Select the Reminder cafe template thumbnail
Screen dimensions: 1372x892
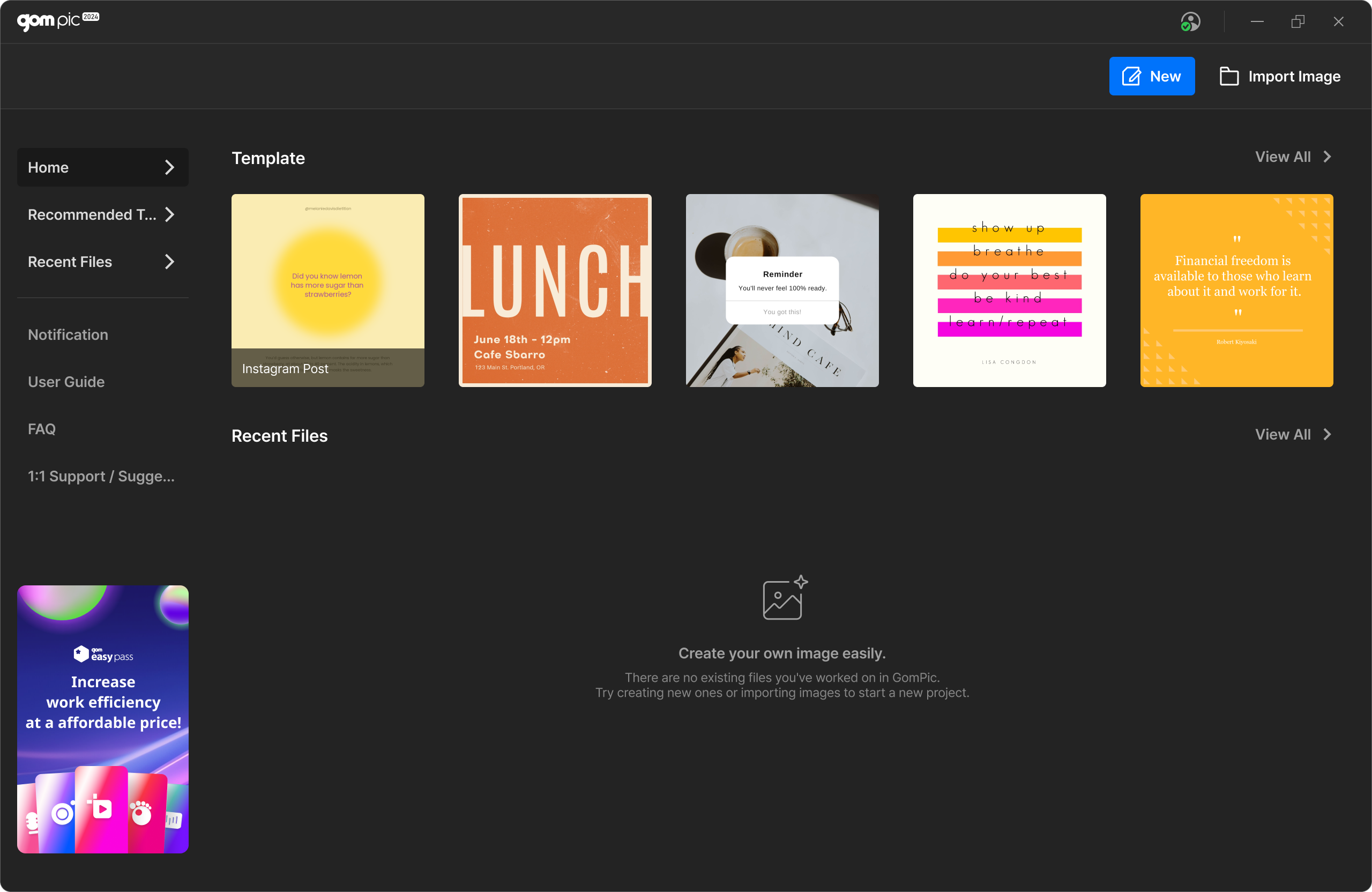click(x=782, y=290)
